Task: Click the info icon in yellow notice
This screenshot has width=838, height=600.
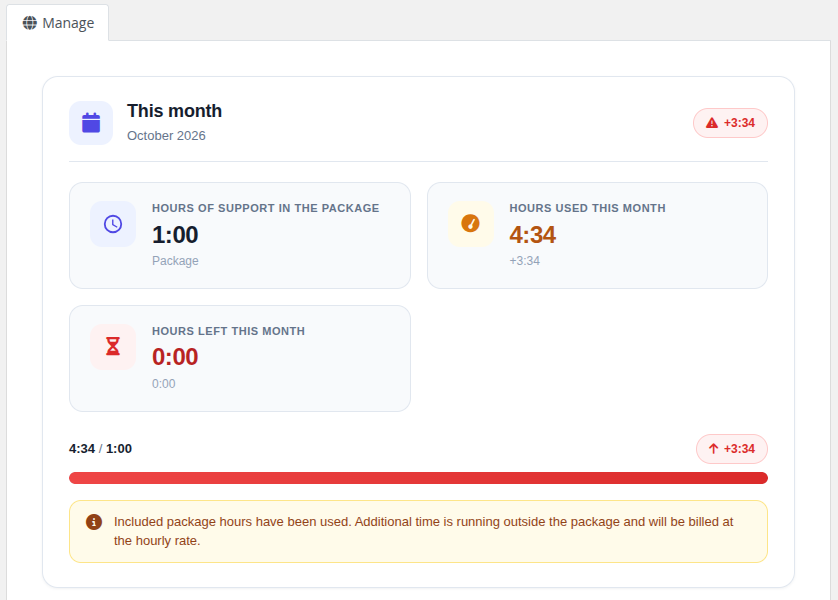Action: (94, 522)
